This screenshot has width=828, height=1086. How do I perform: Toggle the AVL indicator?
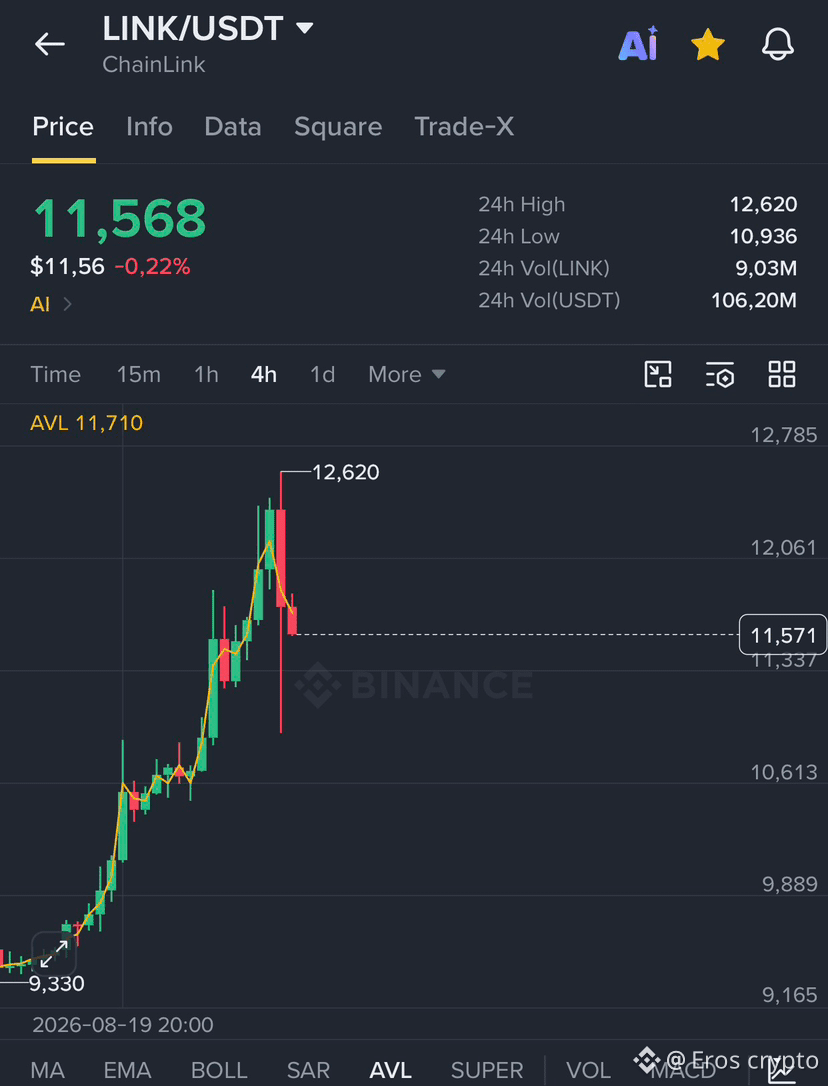click(x=390, y=1070)
